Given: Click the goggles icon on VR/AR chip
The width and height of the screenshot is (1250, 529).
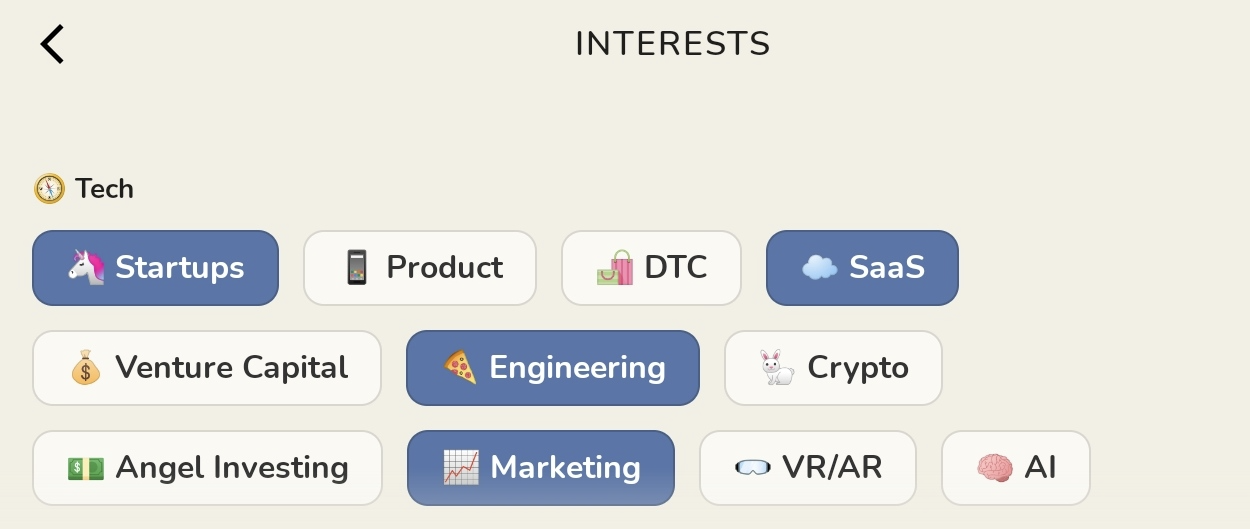Looking at the screenshot, I should 752,468.
